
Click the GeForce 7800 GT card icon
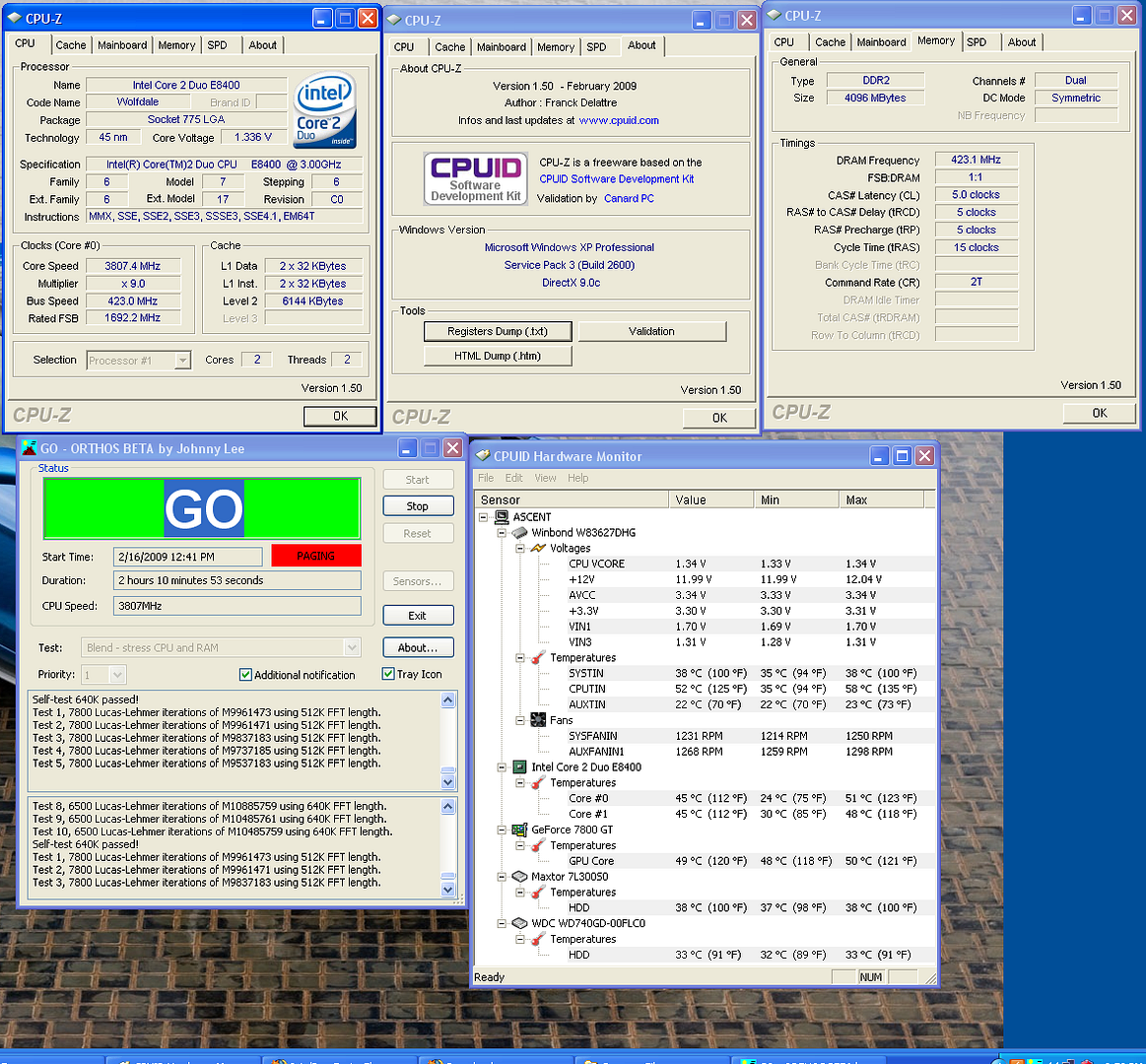pos(519,830)
